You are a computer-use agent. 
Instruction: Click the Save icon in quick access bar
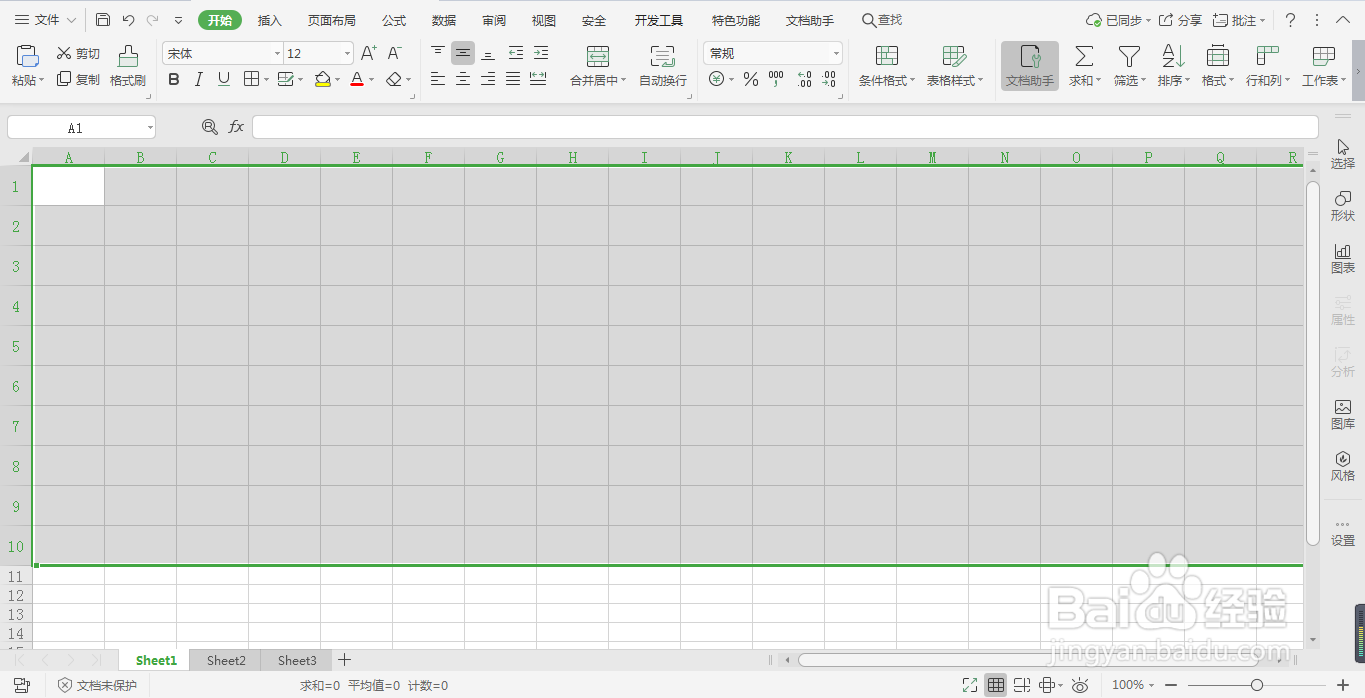pyautogui.click(x=103, y=20)
